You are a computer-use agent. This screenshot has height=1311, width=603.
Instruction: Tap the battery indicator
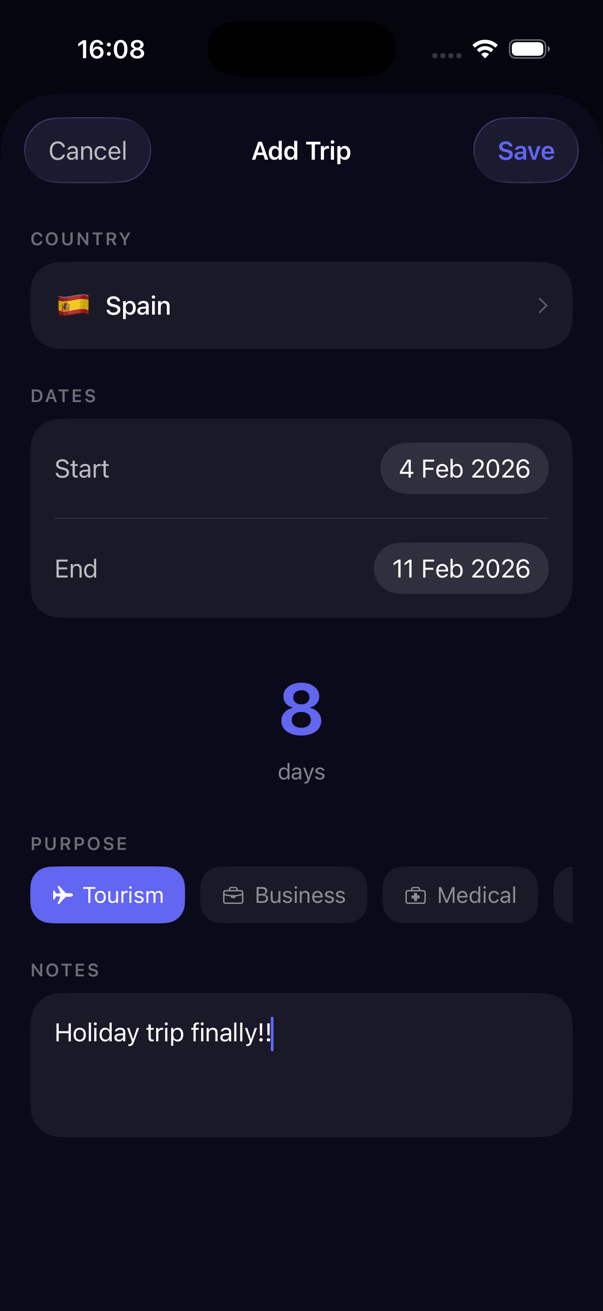(x=528, y=47)
